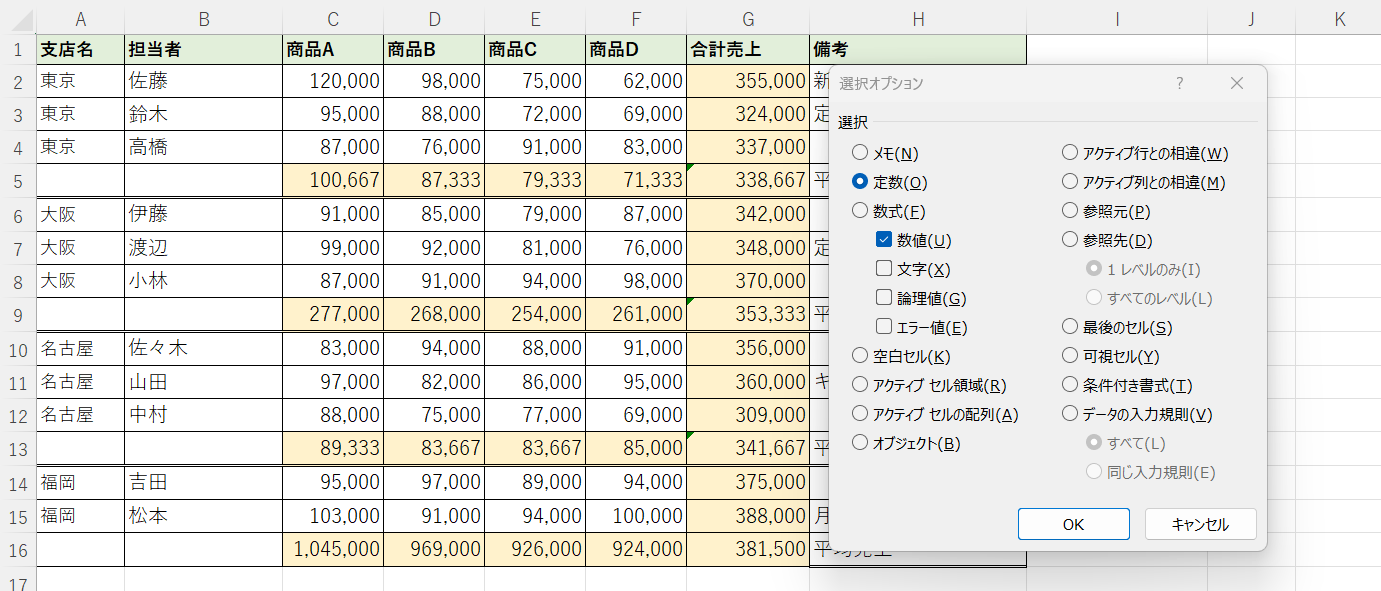Click the help (?) icon in dialog
Viewport: 1381px width, 591px height.
pyautogui.click(x=1179, y=84)
